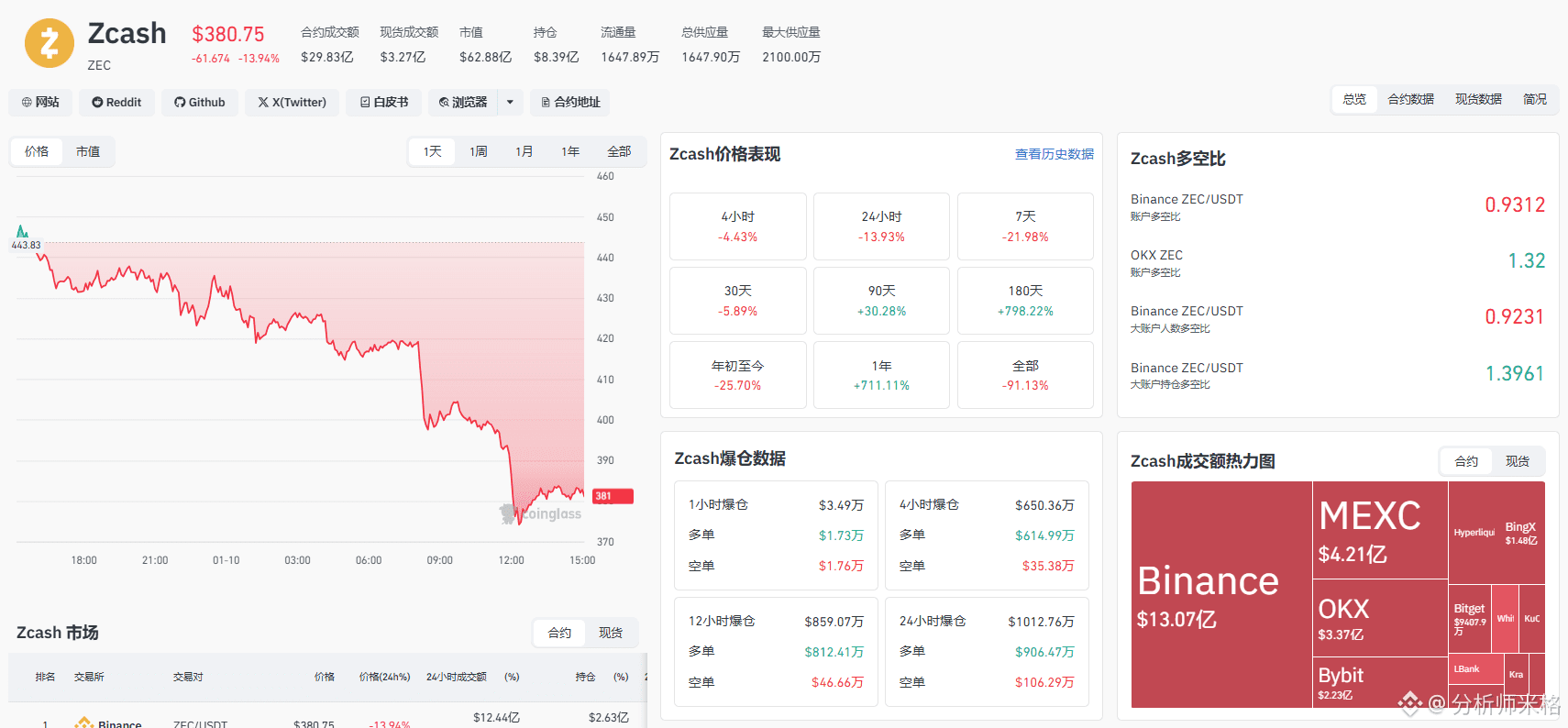Click the 180天 price change card
Image resolution: width=1568 pixels, height=728 pixels.
coord(1025,301)
